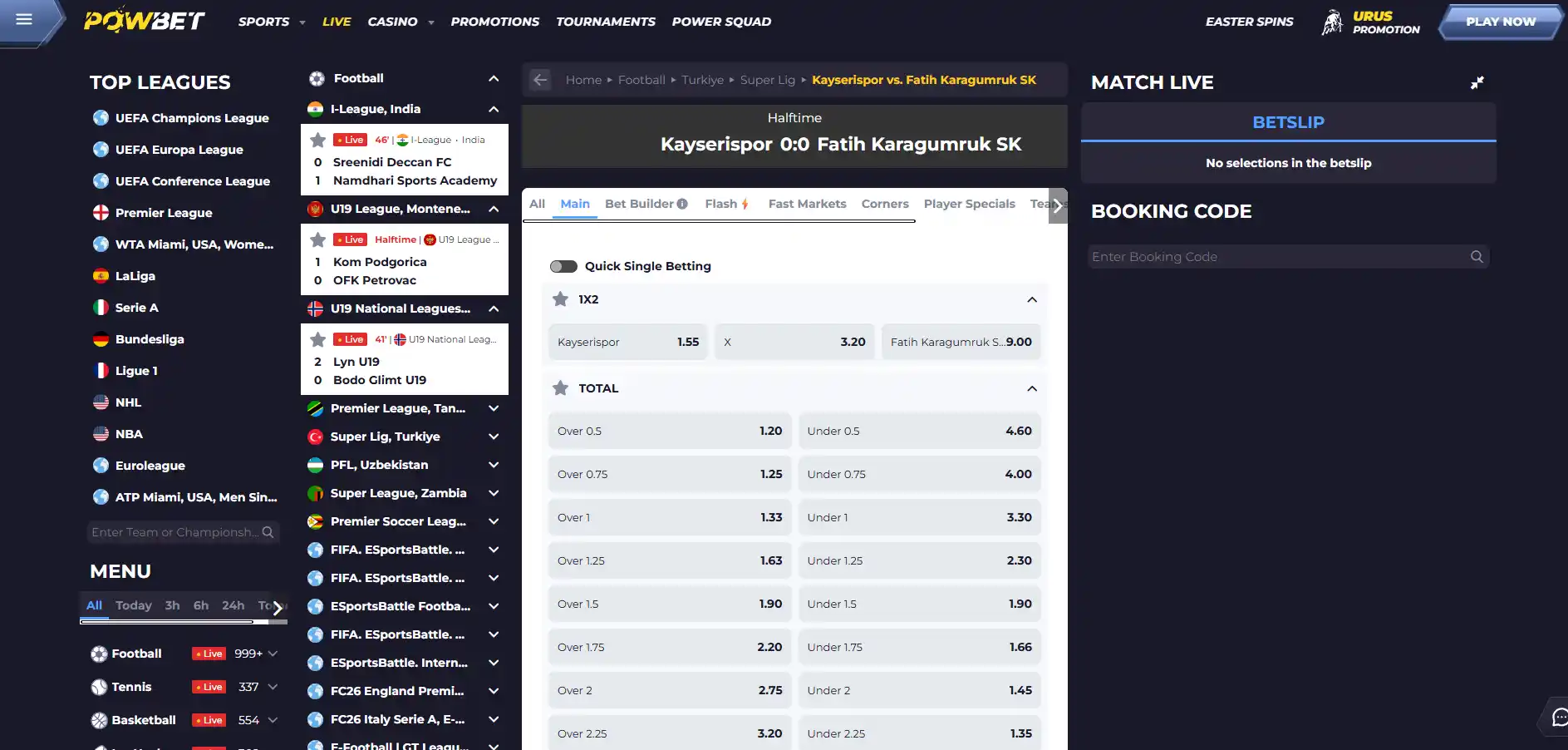Viewport: 1568px width, 750px height.
Task: Switch to the Corners tab
Action: [x=885, y=204]
